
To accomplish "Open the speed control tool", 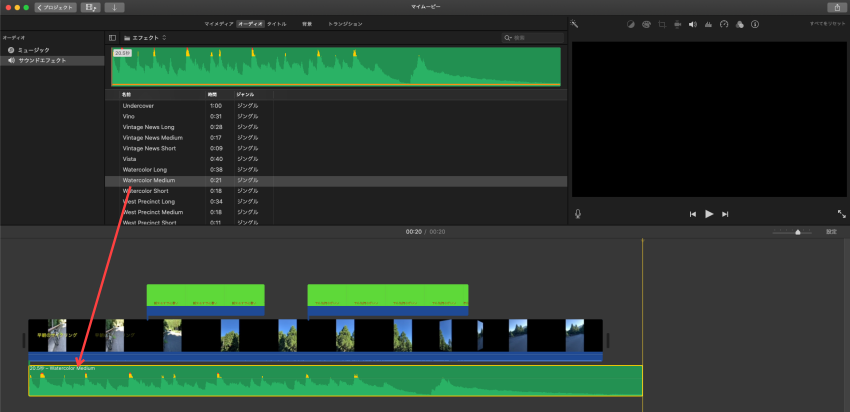I will point(724,23).
